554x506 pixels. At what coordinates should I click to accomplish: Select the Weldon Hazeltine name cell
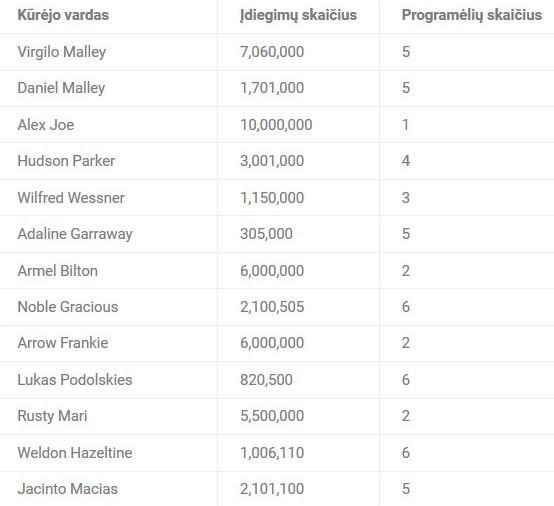pyautogui.click(x=75, y=453)
